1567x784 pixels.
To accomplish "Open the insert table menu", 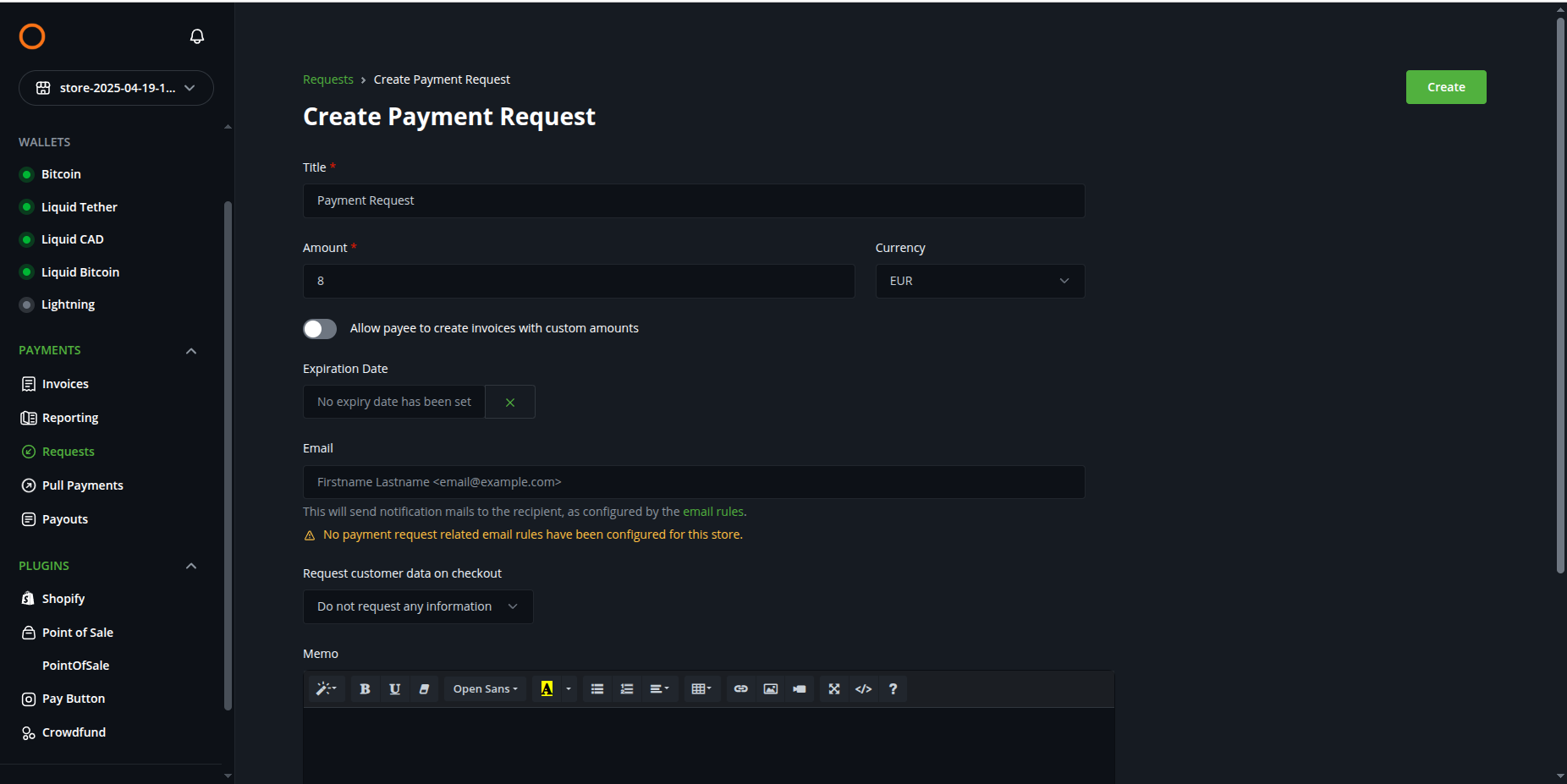I will (x=701, y=689).
